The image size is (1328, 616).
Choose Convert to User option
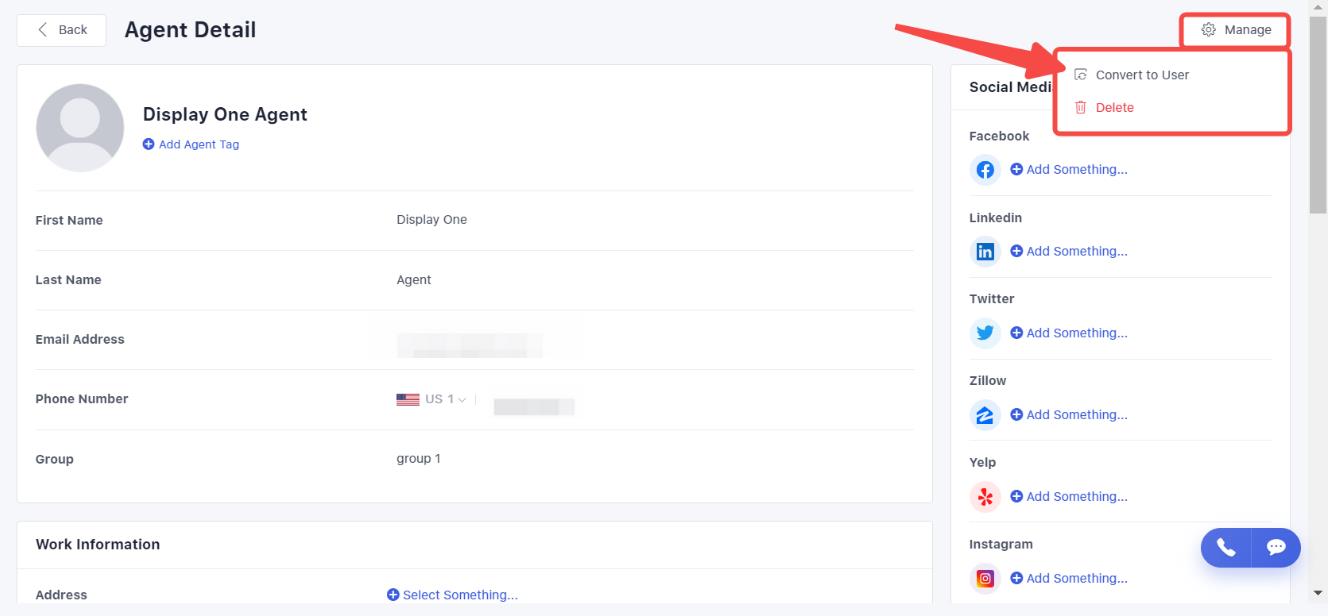pyautogui.click(x=1141, y=75)
